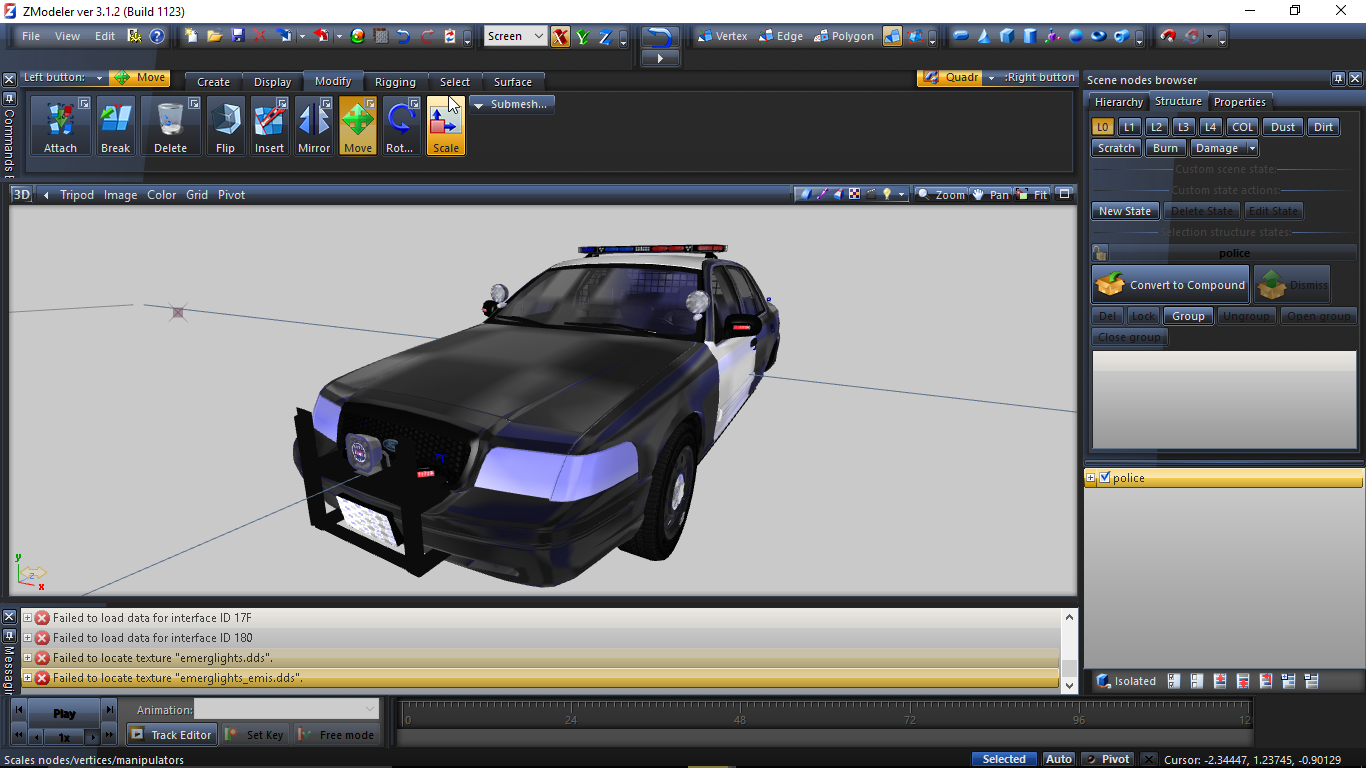Open the Screen coordinate system dropdown
This screenshot has height=768, width=1366.
(515, 36)
